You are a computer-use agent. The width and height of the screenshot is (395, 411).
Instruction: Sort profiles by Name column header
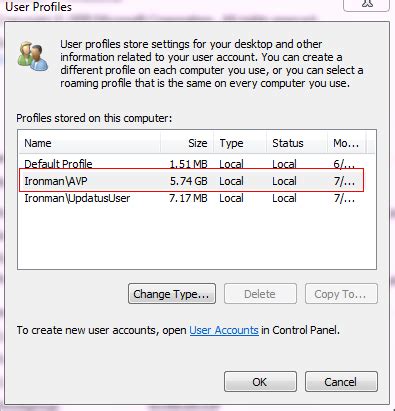[90, 143]
